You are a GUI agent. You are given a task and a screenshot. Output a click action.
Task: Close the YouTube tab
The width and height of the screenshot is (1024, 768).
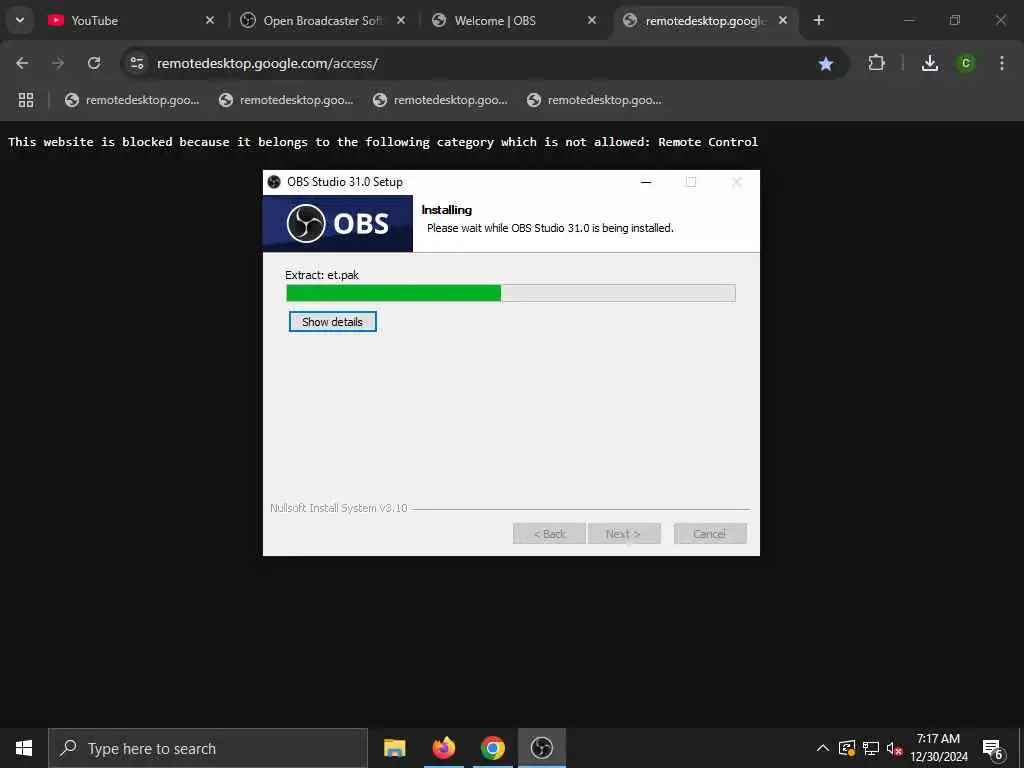coord(210,21)
